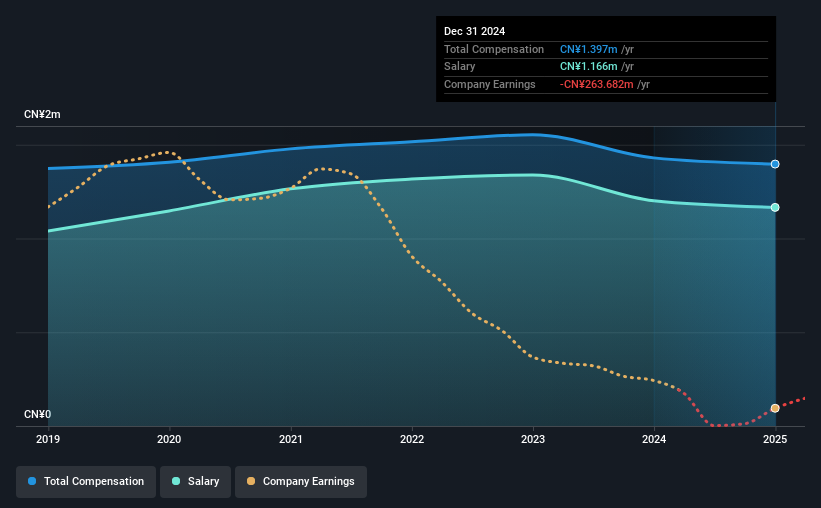Click the 2023 x-axis label
This screenshot has width=821, height=508.
tap(533, 439)
